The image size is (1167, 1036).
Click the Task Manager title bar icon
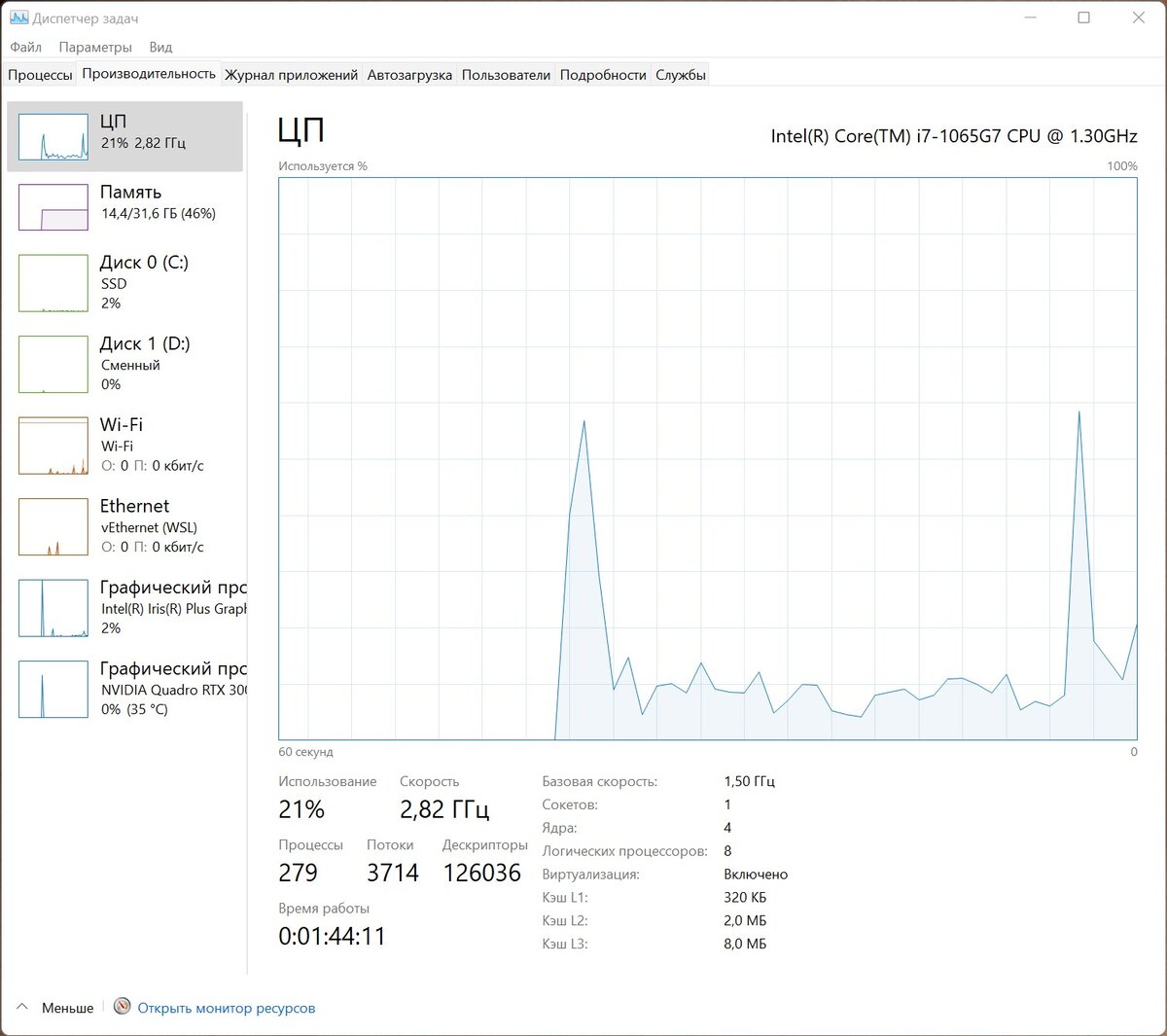[18, 18]
